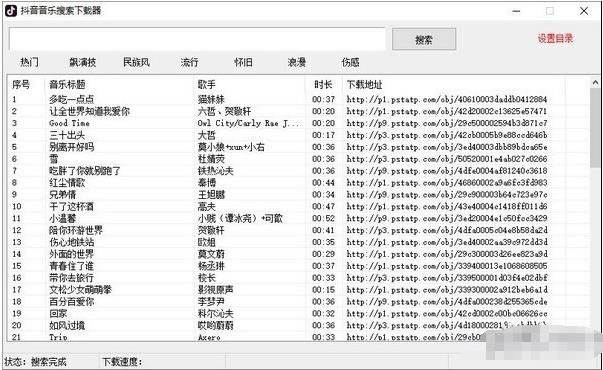The width and height of the screenshot is (603, 370).
Task: Click the vertical scrollbar thumb
Action: point(595,128)
